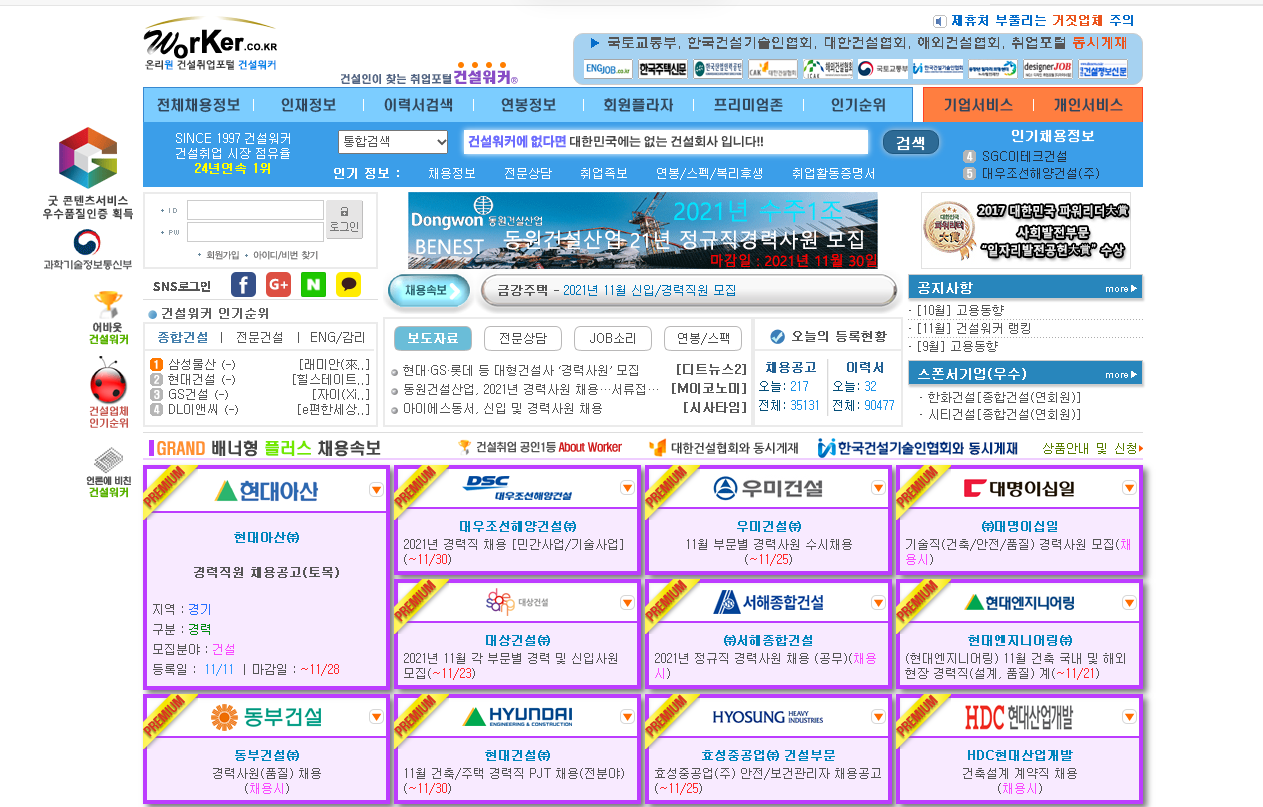Open the 개인서비스 menu
The height and width of the screenshot is (807, 1263).
click(1088, 105)
